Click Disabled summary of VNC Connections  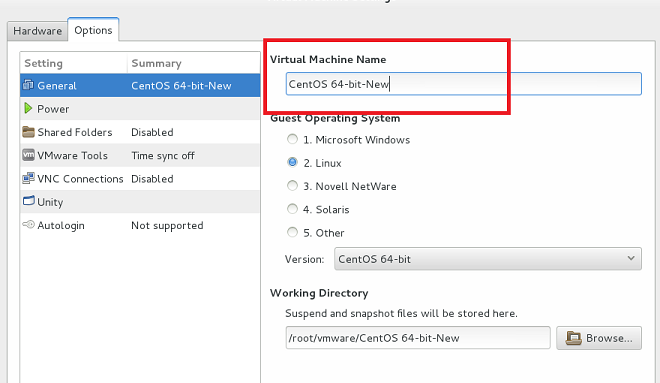tap(152, 179)
